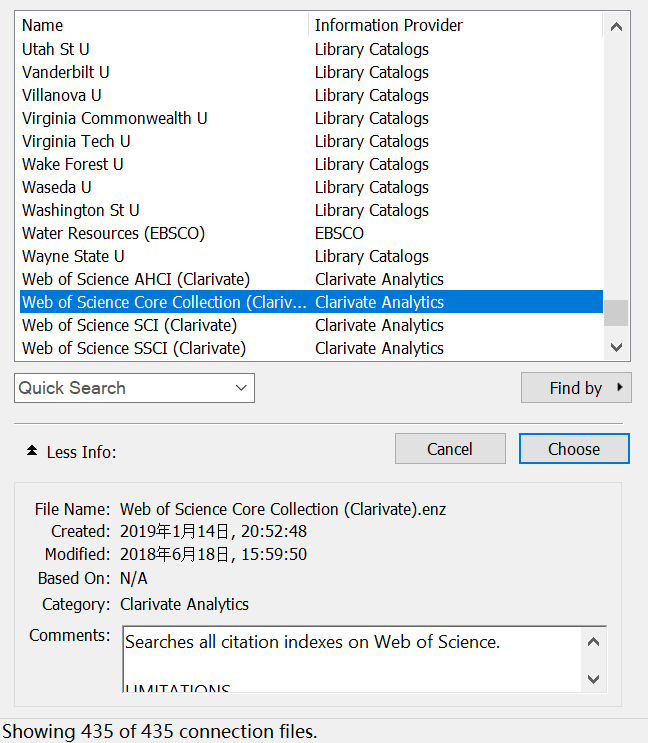Collapse the Less Info section arrow
Viewport: 648px width, 743px height.
(32, 451)
